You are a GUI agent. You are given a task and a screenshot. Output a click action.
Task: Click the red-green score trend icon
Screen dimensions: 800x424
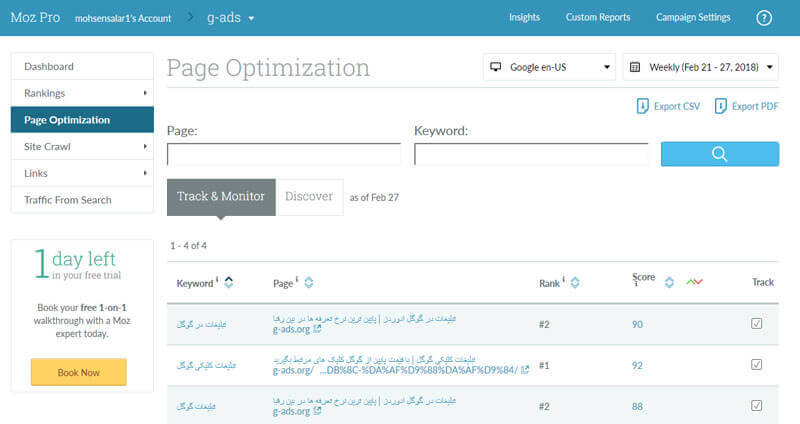click(694, 282)
